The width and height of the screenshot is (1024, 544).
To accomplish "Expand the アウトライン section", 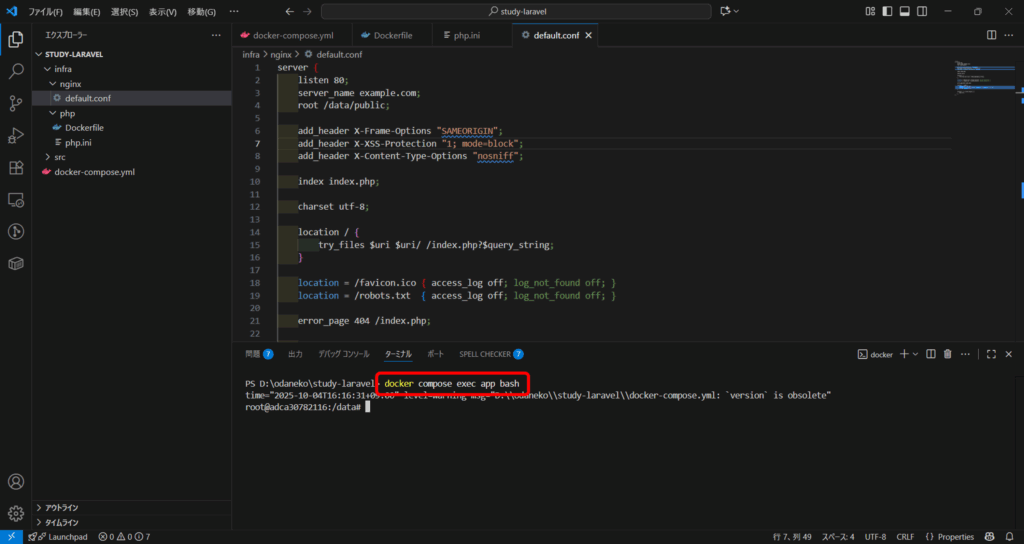I will click(x=62, y=508).
